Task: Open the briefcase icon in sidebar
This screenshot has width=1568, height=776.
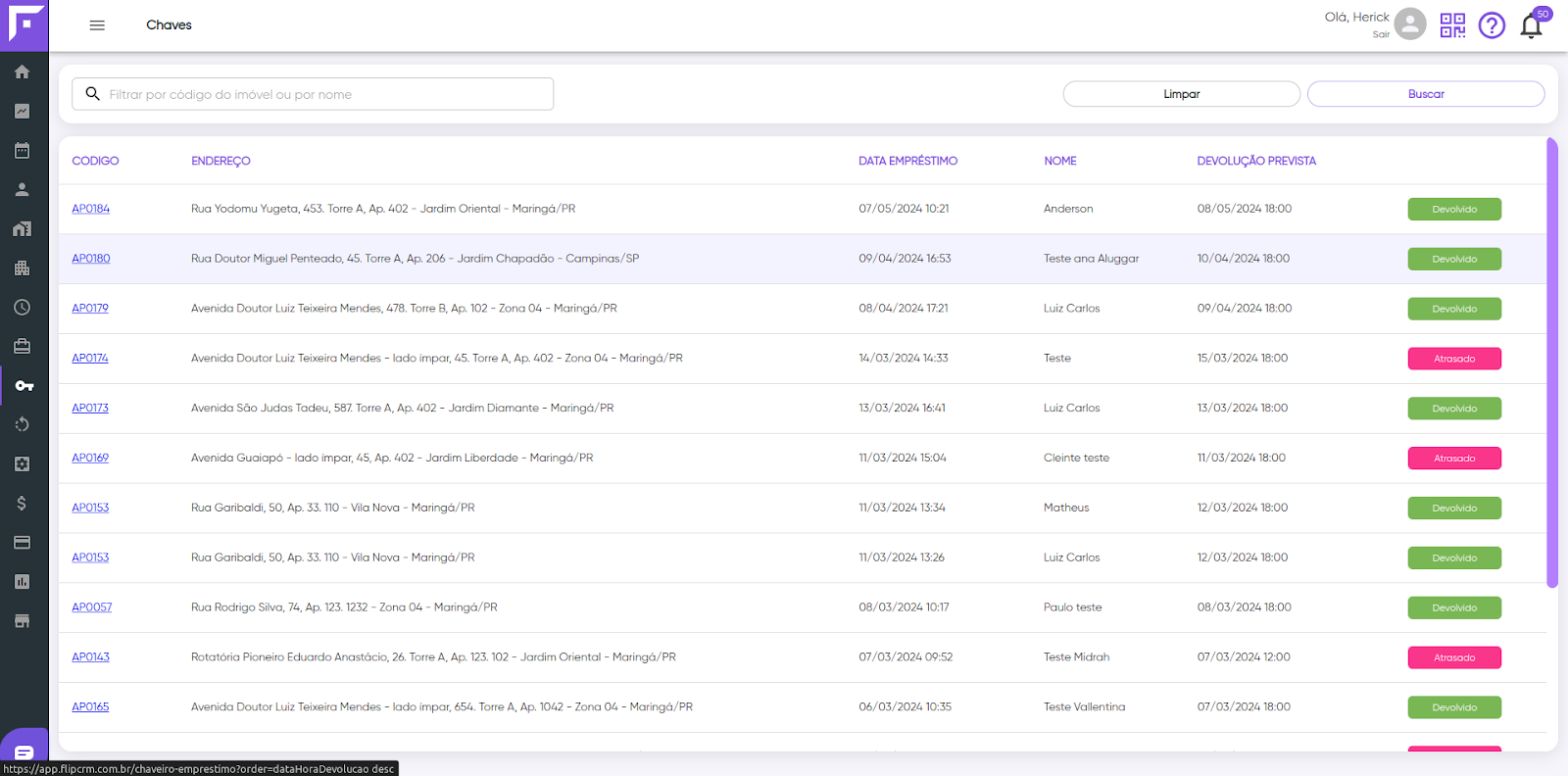Action: pos(23,346)
